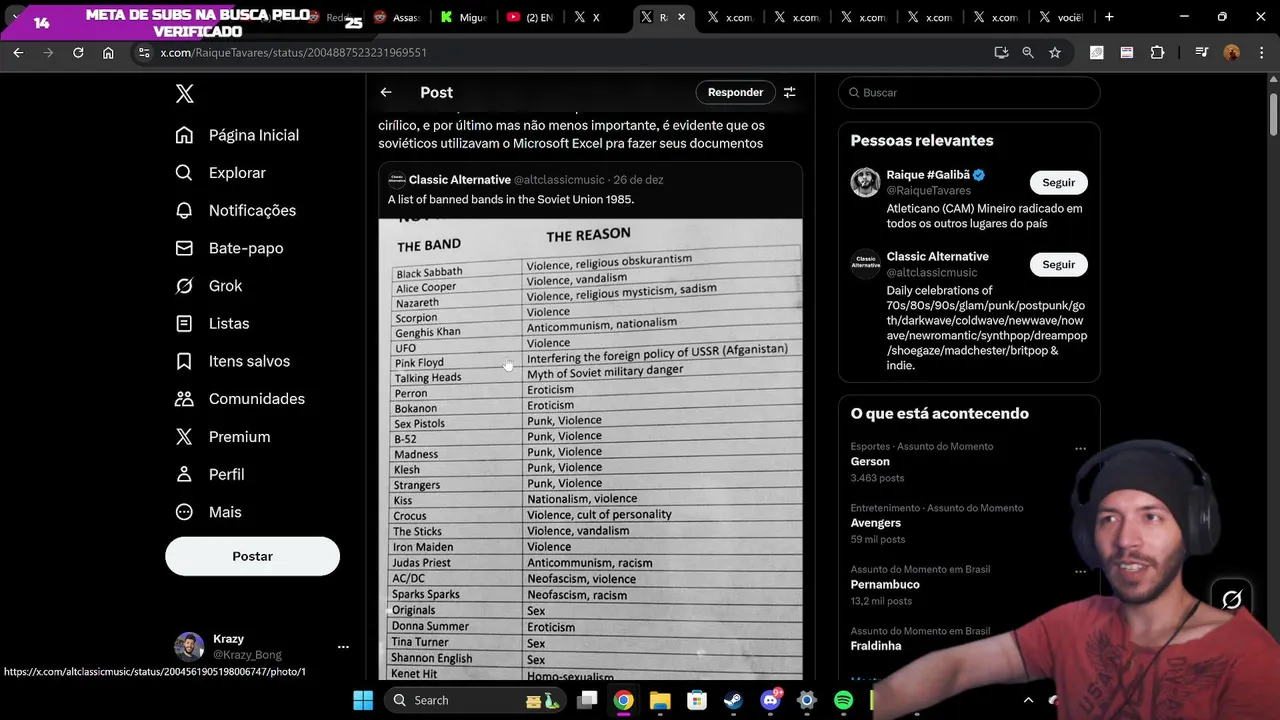Open Premium in the sidebar
Screen dimensions: 1280x720
[222, 437]
